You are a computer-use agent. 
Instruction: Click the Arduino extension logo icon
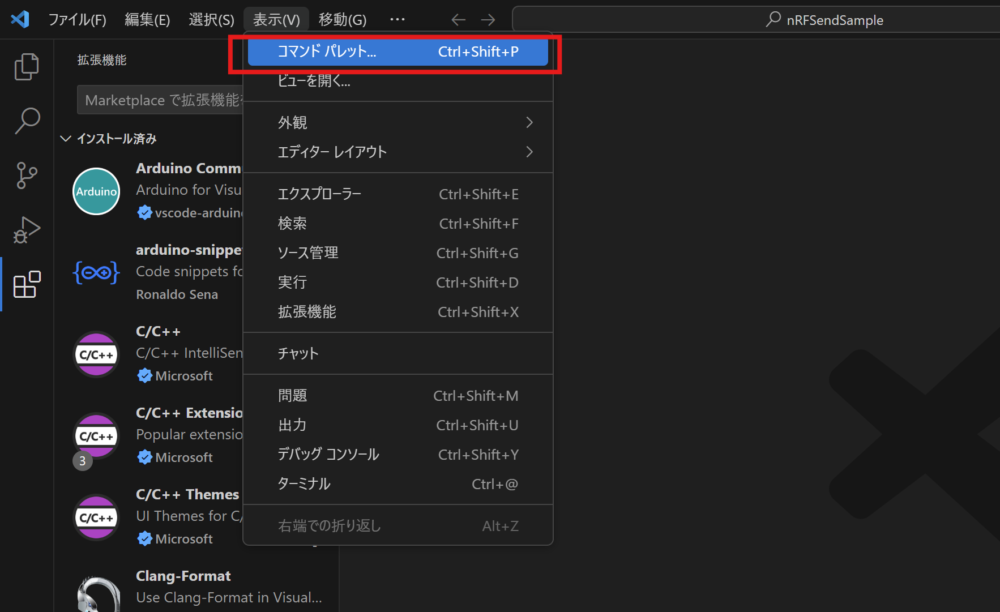(97, 190)
